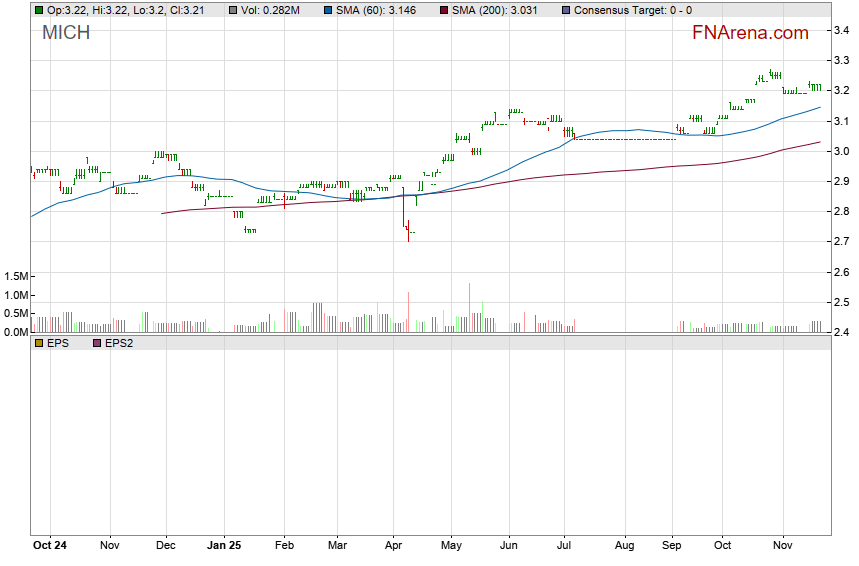Select the Jan 25 label on time axis
This screenshot has width=859, height=566.
[x=225, y=546]
